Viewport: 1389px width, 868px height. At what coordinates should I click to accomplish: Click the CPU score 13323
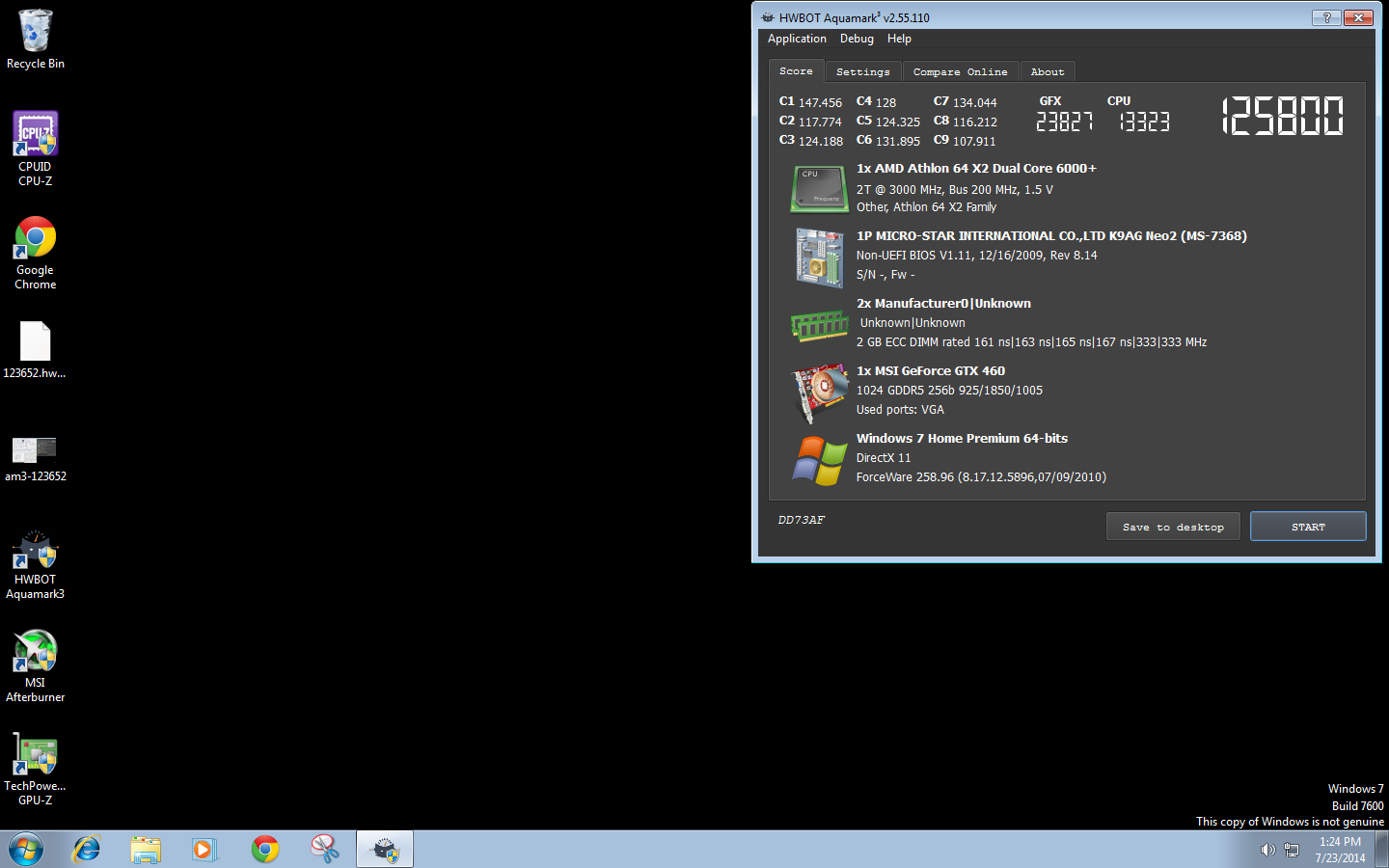tap(1144, 122)
